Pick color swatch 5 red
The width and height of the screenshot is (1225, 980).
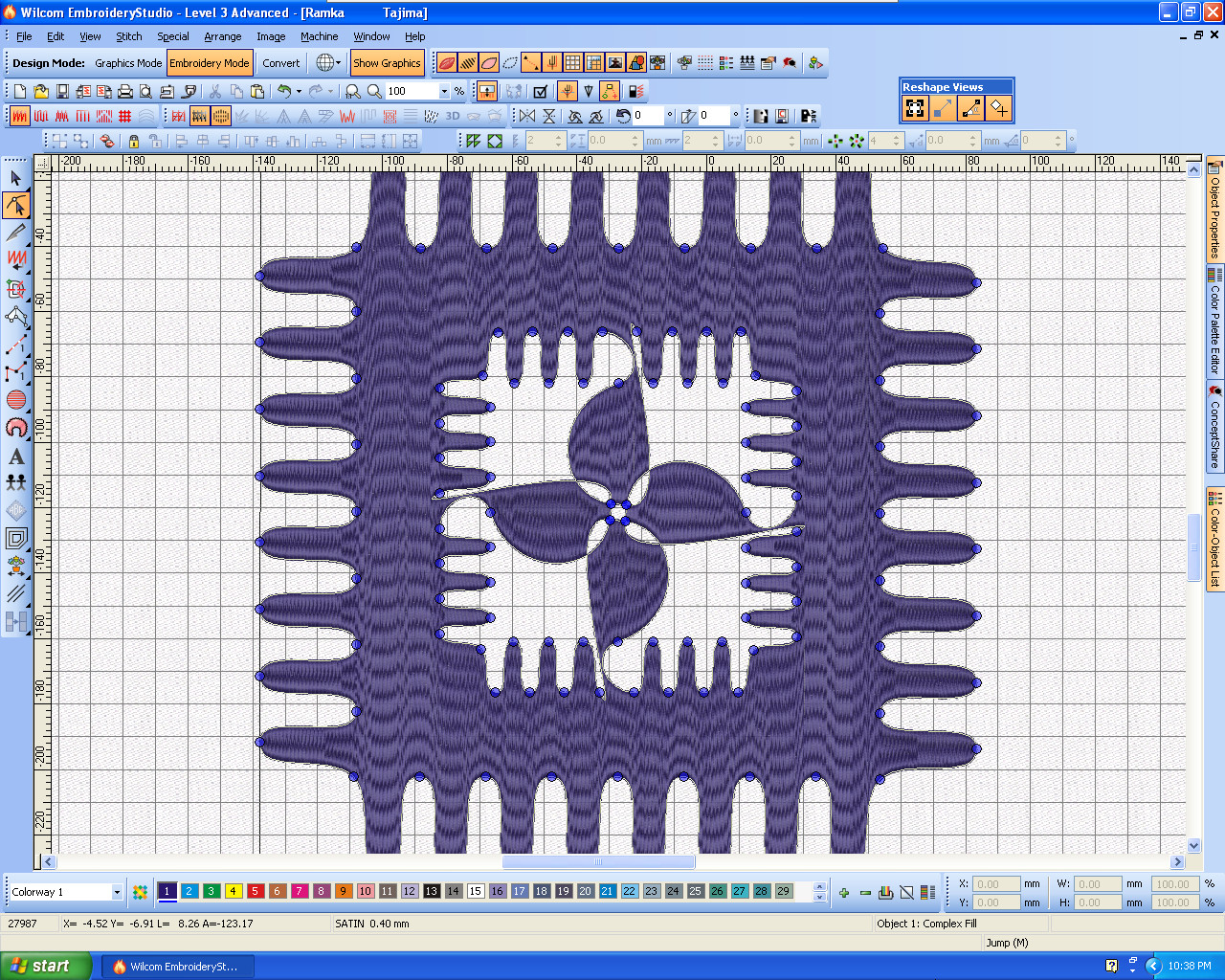tap(256, 891)
